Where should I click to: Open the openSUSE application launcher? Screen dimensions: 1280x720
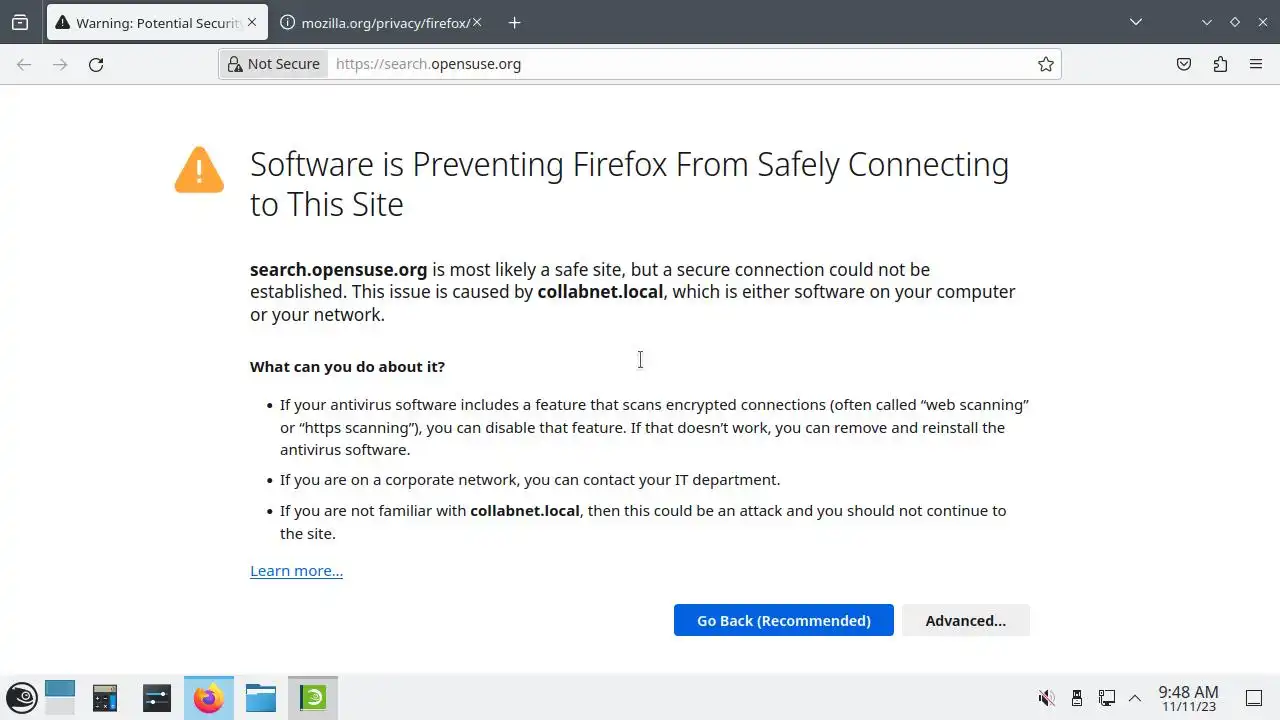pyautogui.click(x=22, y=698)
